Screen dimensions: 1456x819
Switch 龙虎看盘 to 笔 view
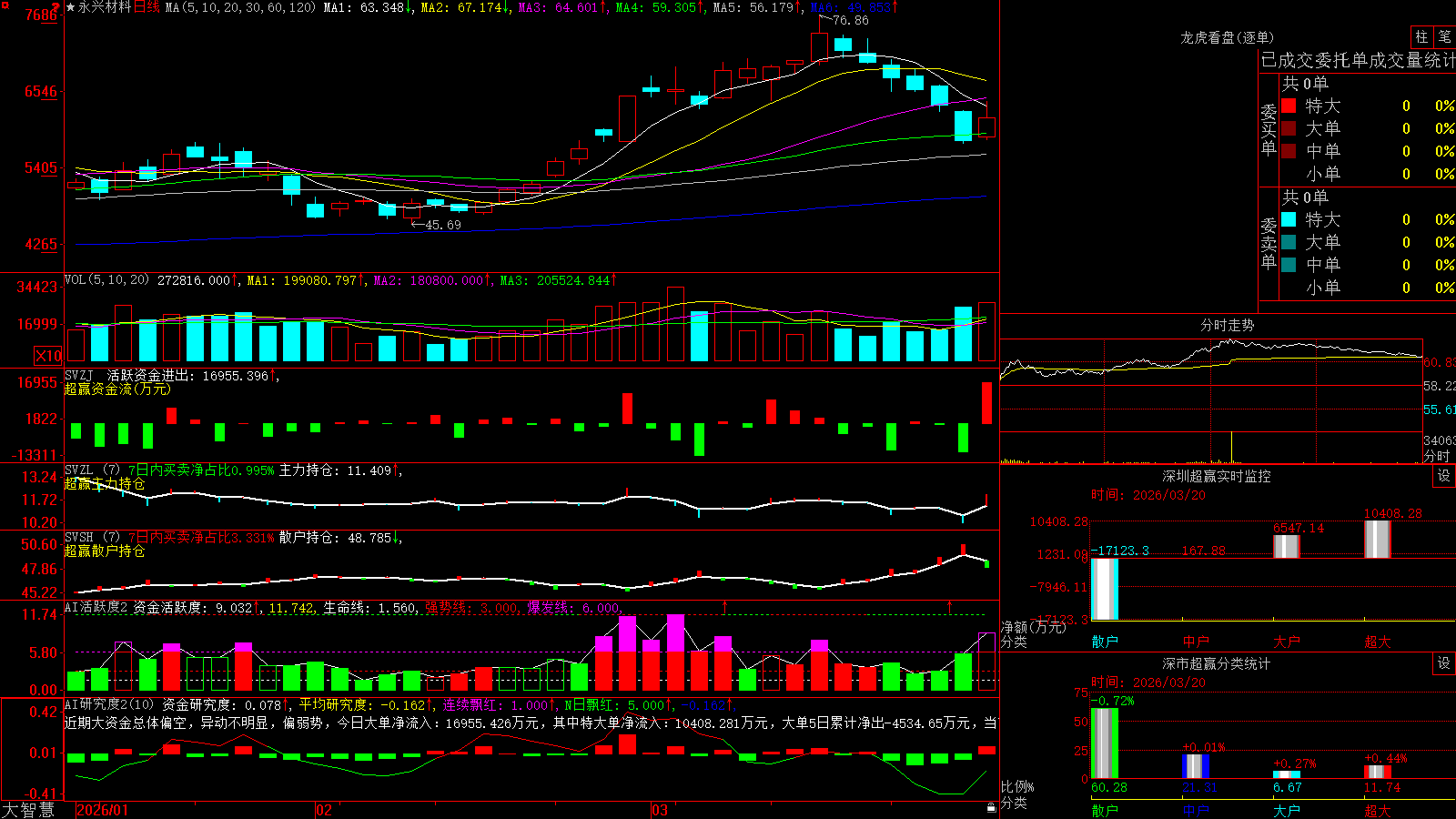pos(1444,36)
